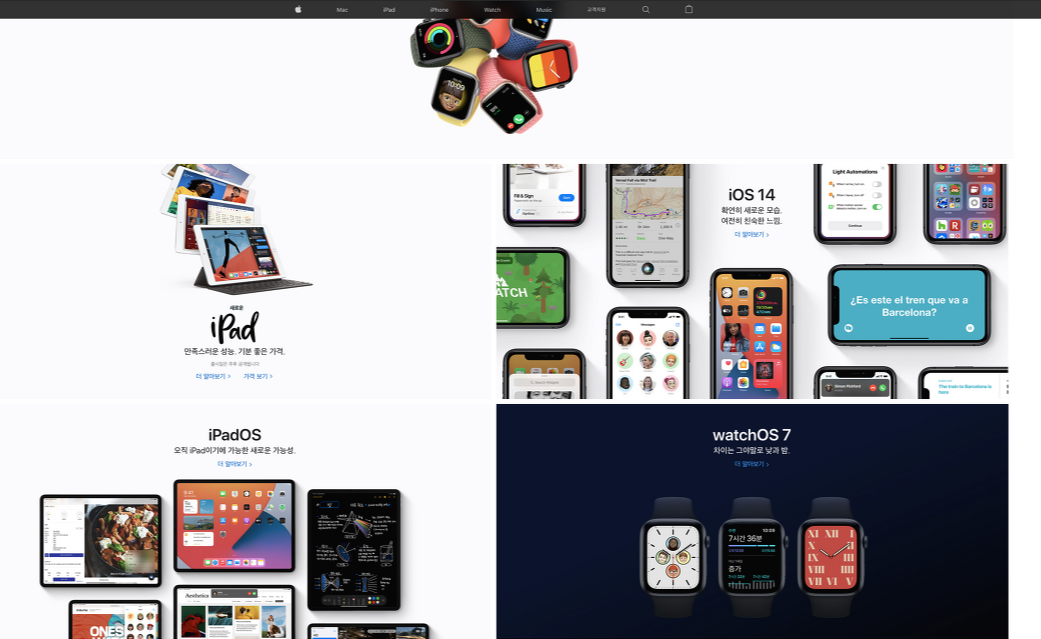Click the Apple logo in the navigation bar
1041x639 pixels.
point(298,9)
